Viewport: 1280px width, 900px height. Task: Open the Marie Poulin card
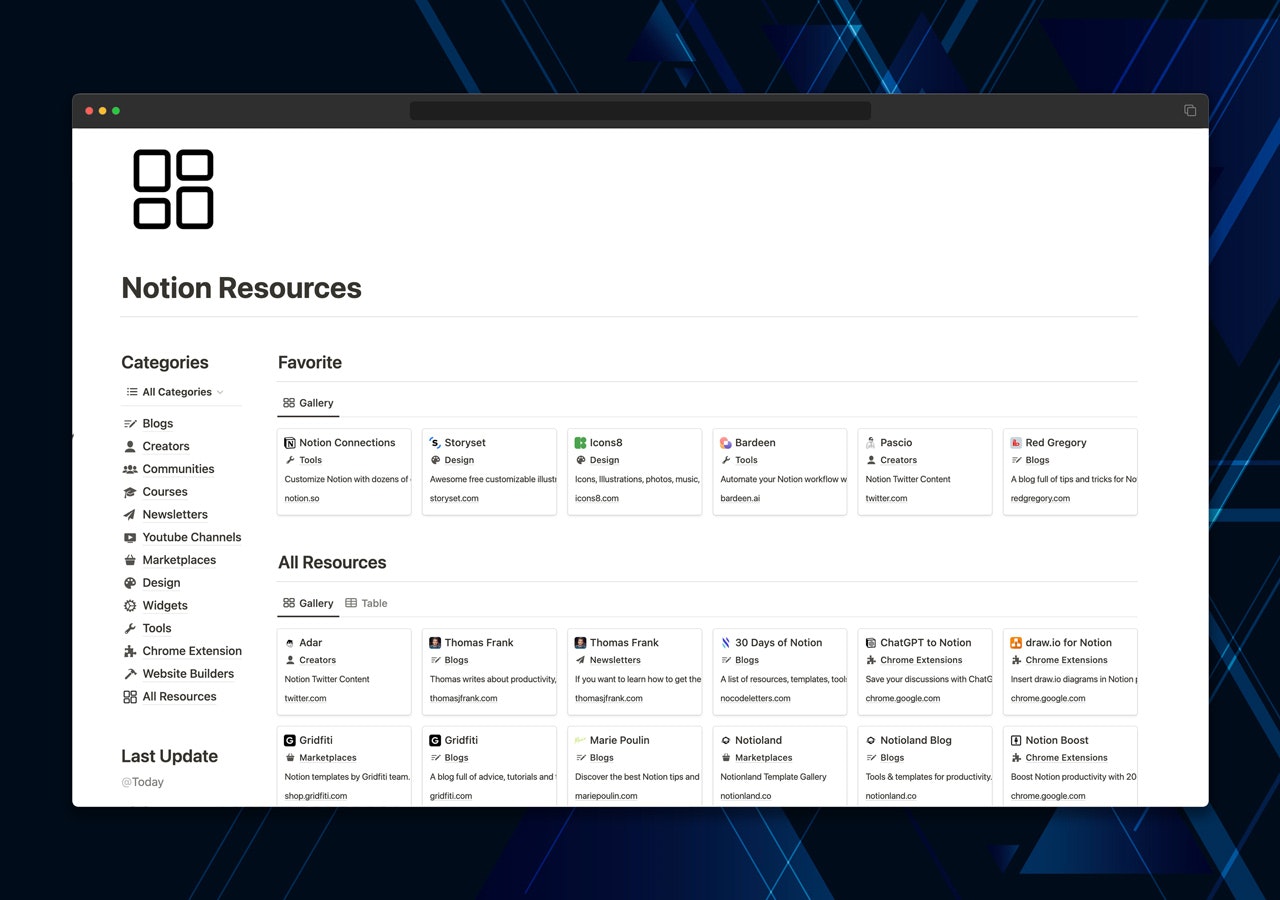point(635,766)
